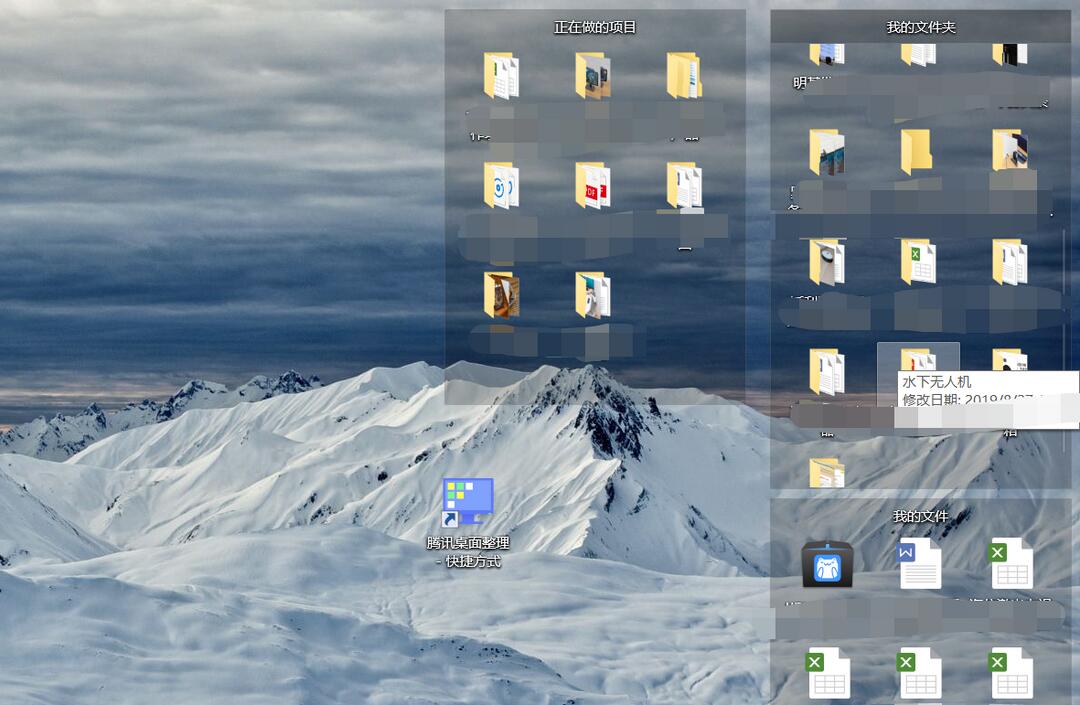Screen dimensions: 1080x705
Task: Open the Excel file beside the Word document
Action: point(1011,564)
